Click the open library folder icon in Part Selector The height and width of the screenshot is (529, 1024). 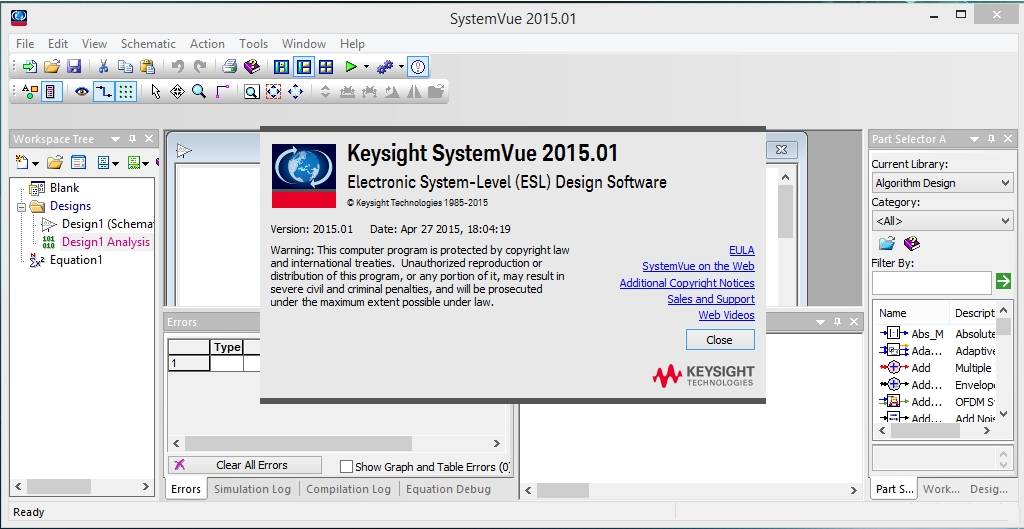886,244
